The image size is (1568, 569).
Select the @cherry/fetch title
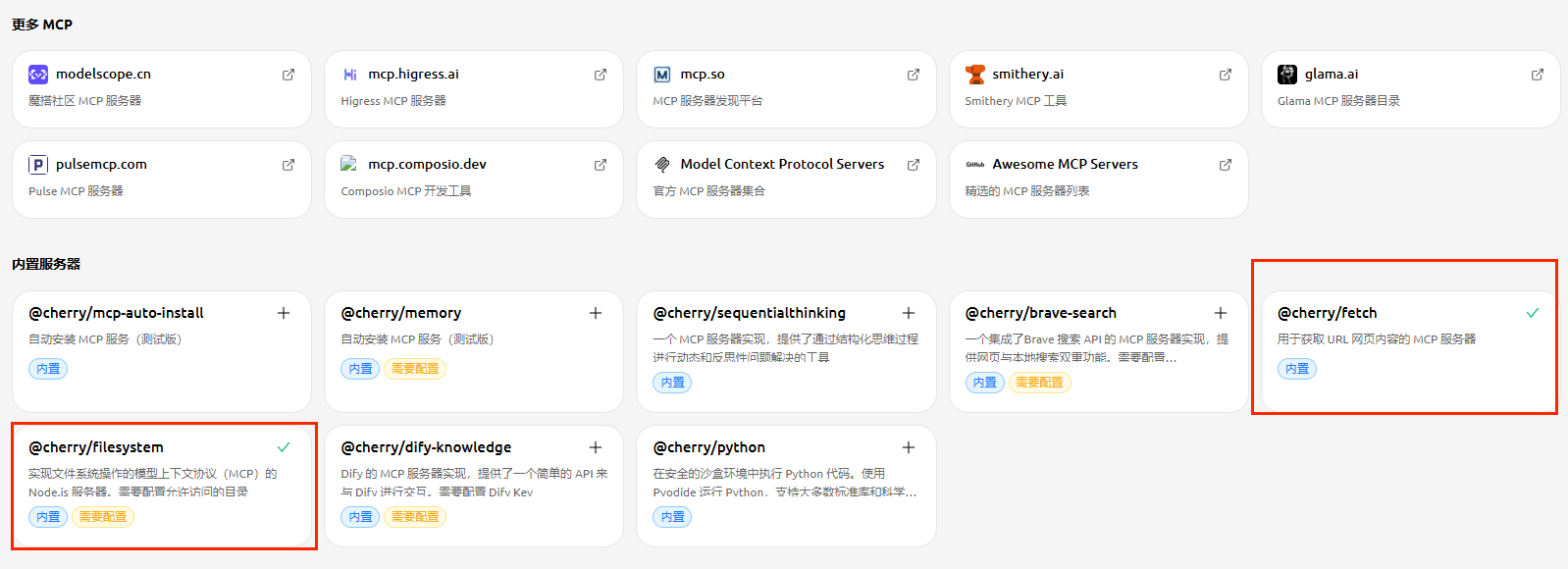(1327, 313)
